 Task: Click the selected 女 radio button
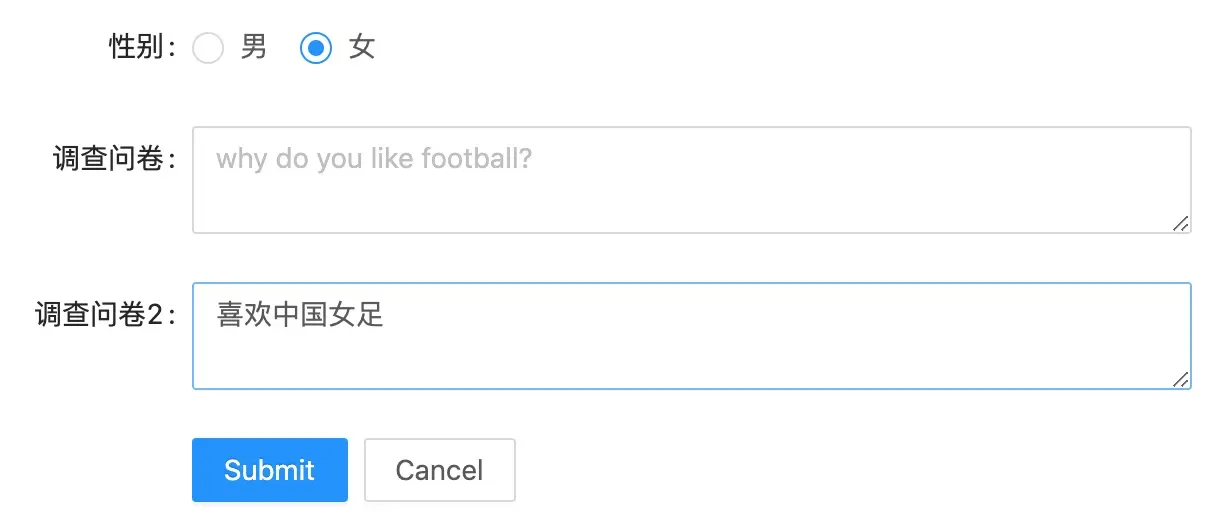coord(316,48)
